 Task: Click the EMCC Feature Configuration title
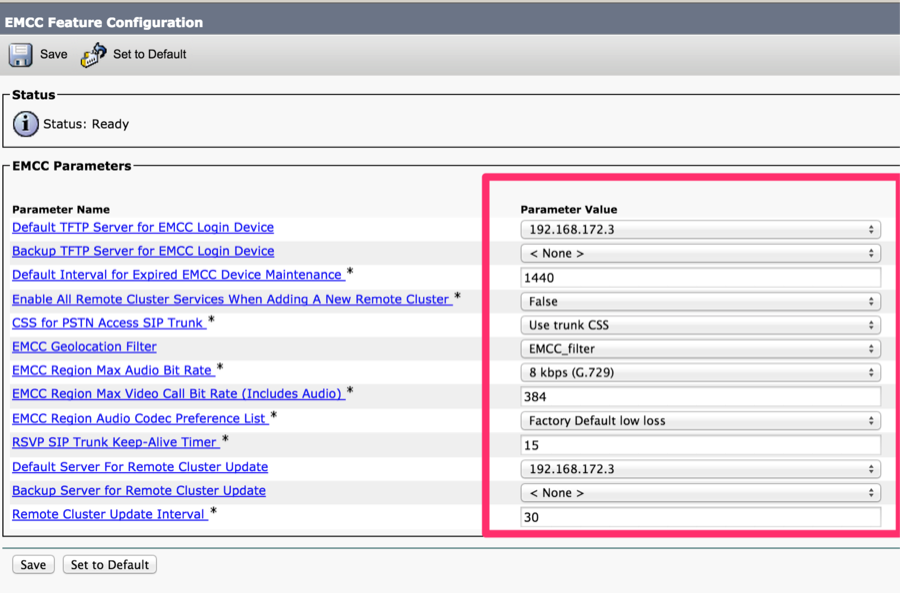coord(104,22)
